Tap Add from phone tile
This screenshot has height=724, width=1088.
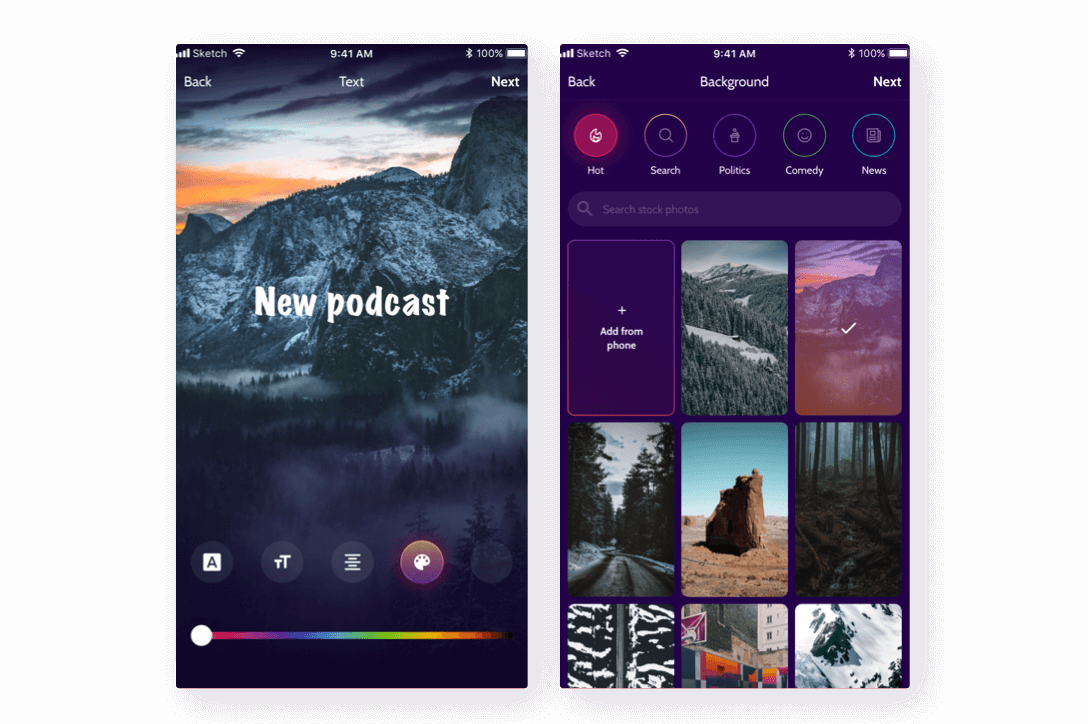(x=621, y=328)
